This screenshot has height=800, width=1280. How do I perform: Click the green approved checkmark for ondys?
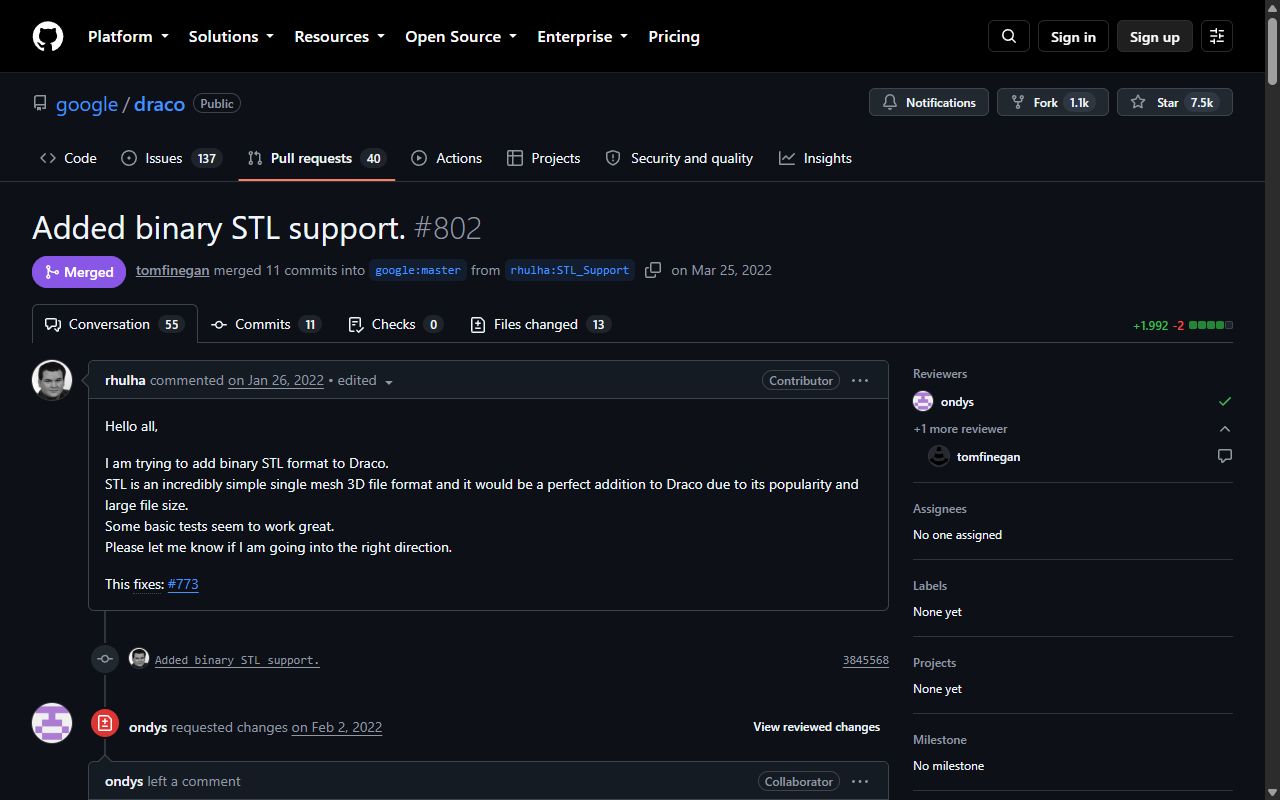(1225, 401)
